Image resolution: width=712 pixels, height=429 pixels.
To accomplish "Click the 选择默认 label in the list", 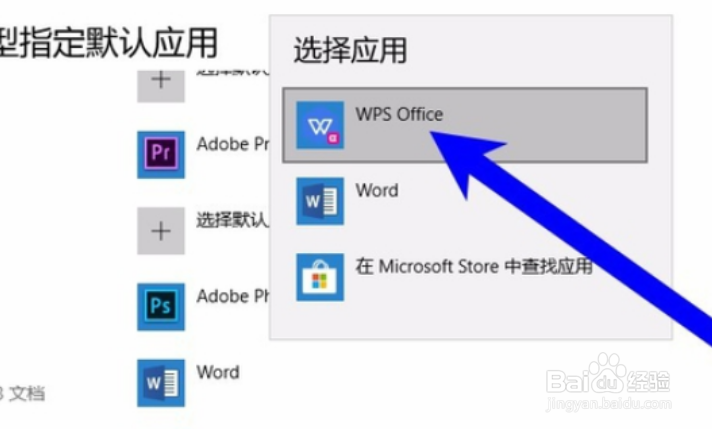I will click(232, 220).
